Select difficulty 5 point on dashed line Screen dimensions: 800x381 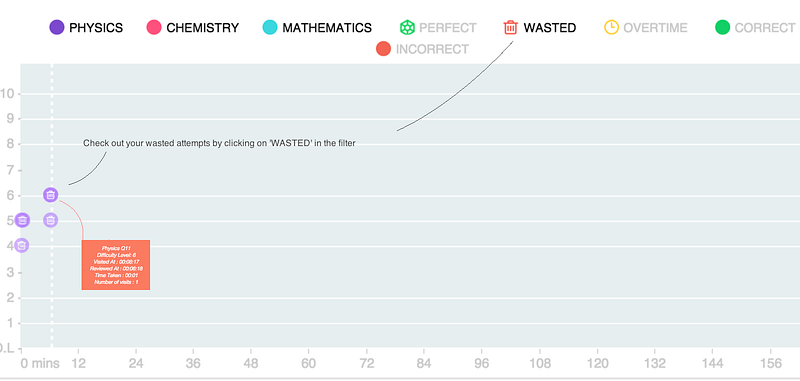[50, 220]
